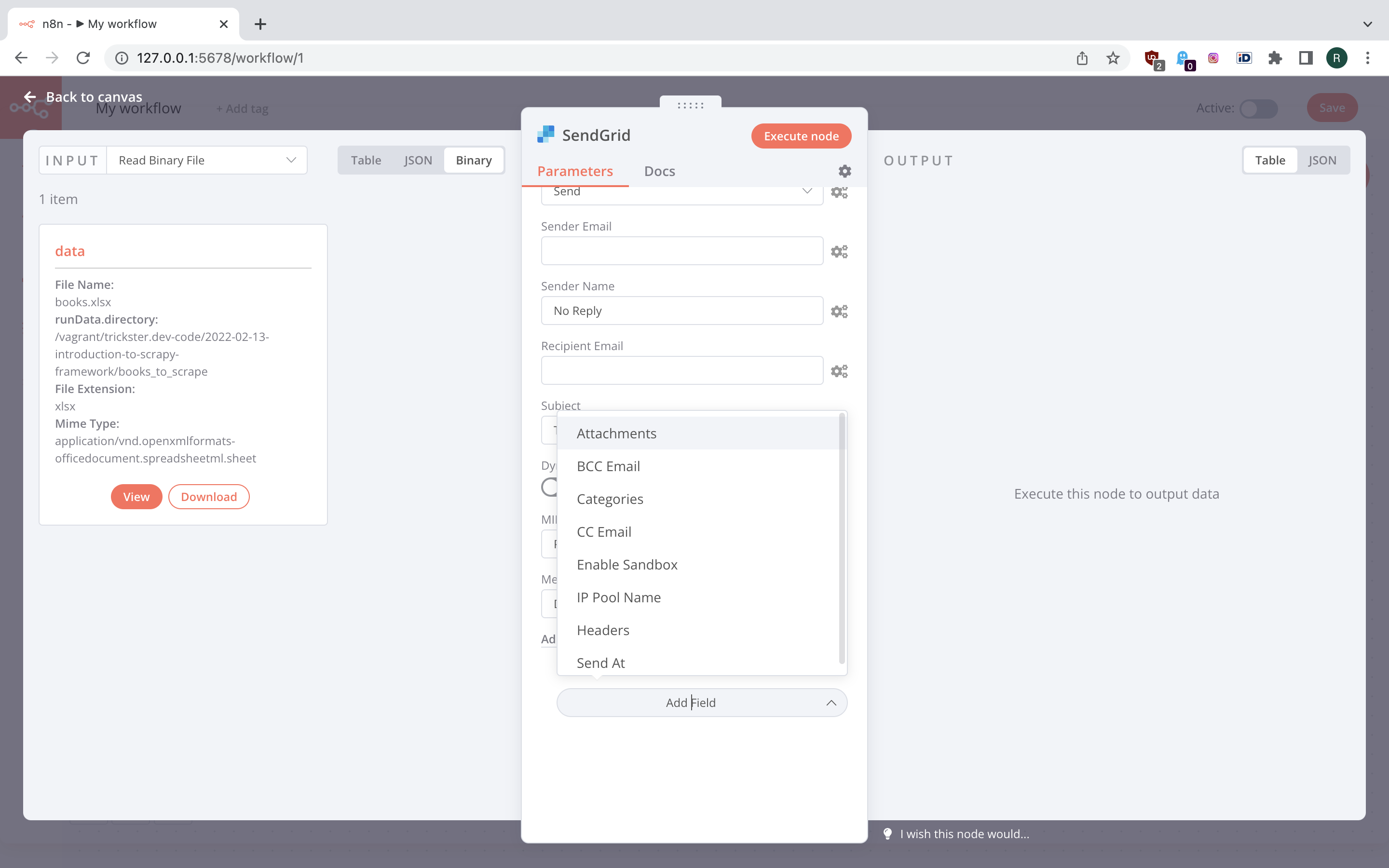Click View button for books.xlsx
1389x868 pixels.
pyautogui.click(x=136, y=497)
